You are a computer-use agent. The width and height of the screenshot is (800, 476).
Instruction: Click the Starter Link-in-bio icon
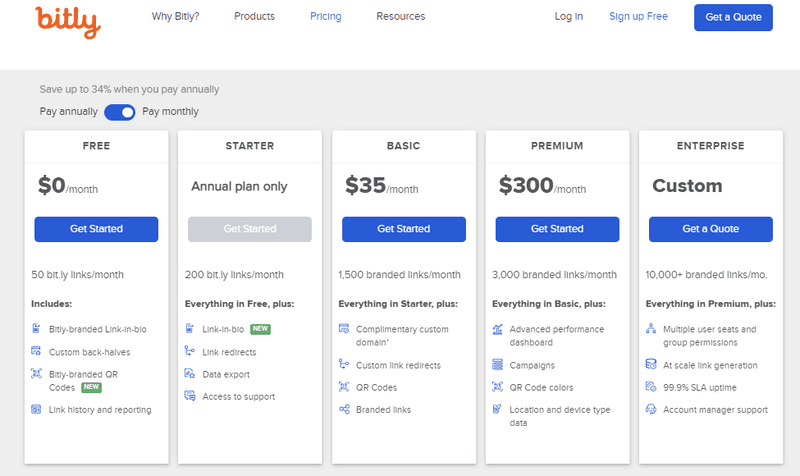tap(190, 329)
